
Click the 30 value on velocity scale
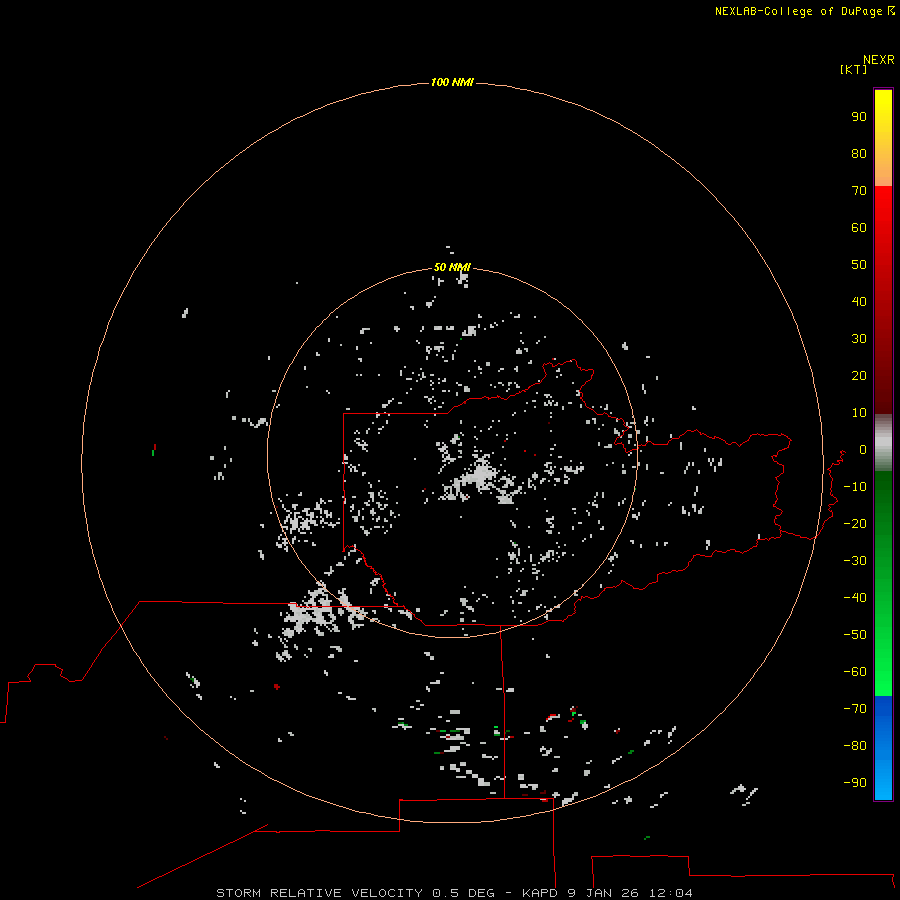coord(859,339)
